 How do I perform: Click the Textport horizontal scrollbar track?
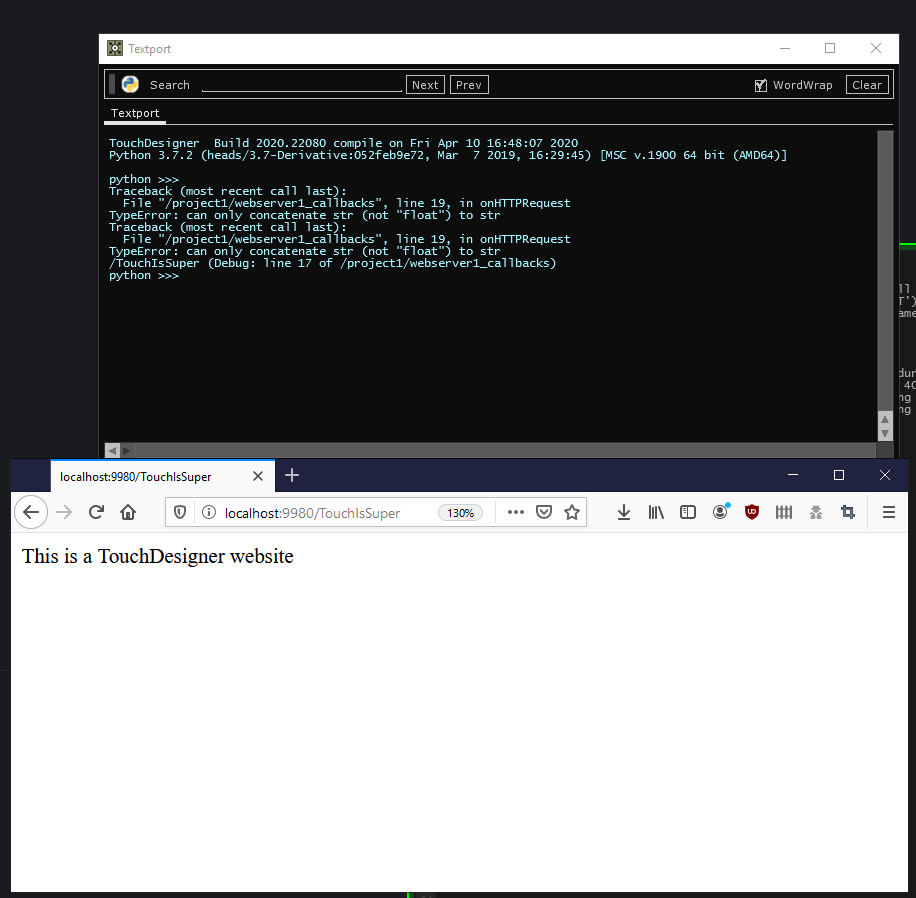[x=505, y=450]
